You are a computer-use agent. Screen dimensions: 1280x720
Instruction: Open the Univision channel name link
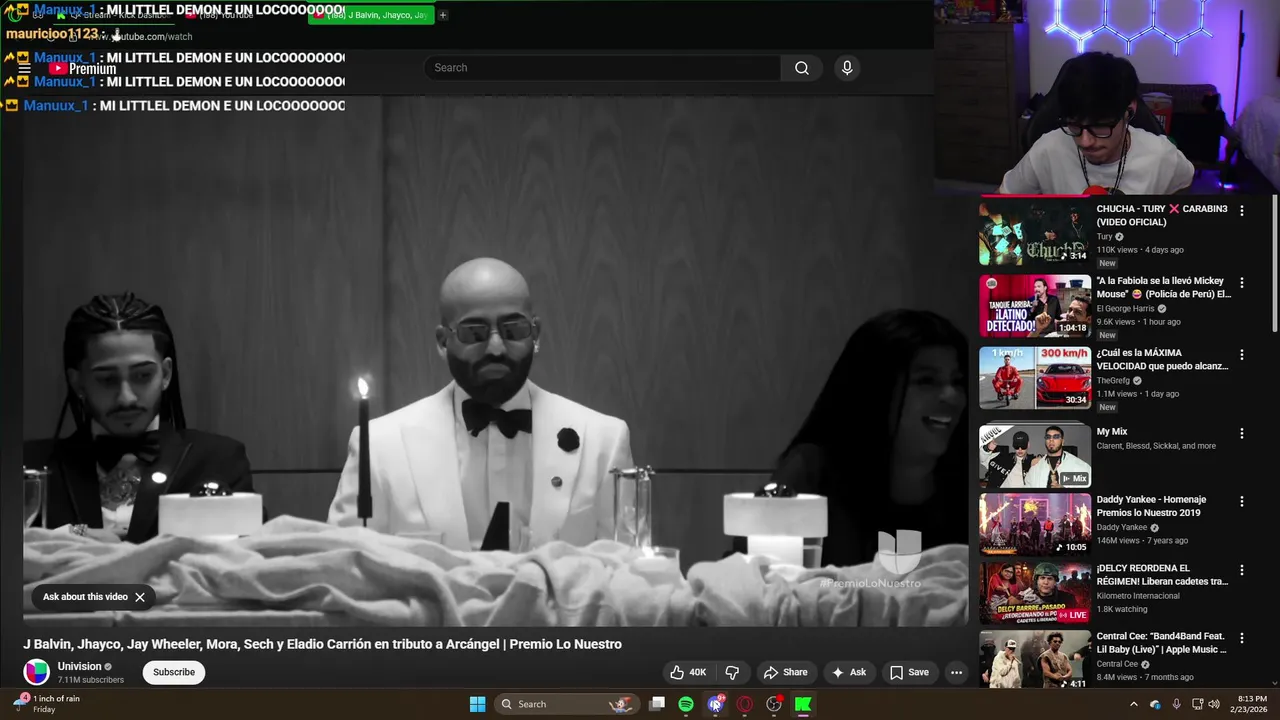[x=79, y=666]
